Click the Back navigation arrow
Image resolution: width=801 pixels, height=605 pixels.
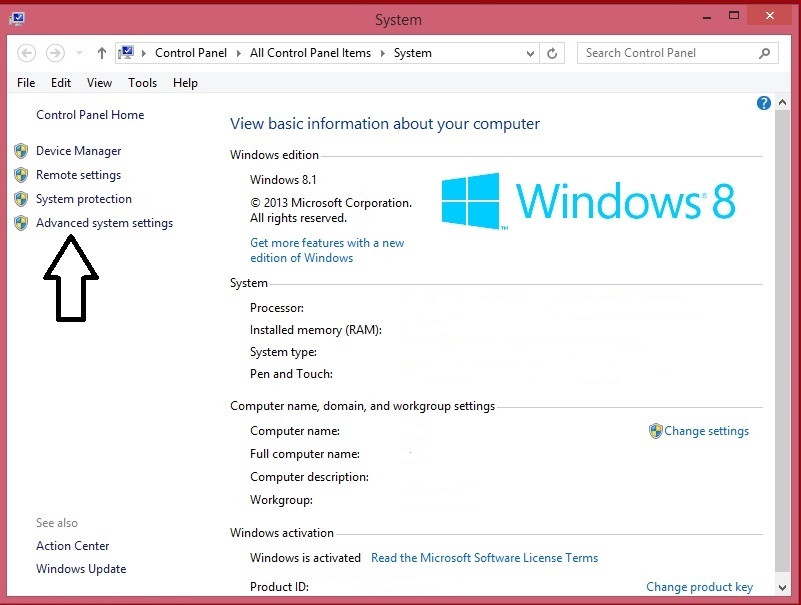click(27, 53)
